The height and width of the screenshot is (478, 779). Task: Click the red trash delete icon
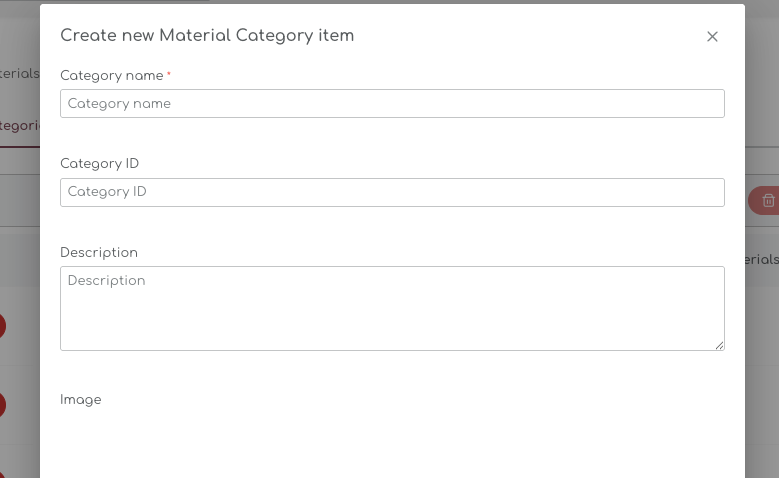tap(767, 200)
